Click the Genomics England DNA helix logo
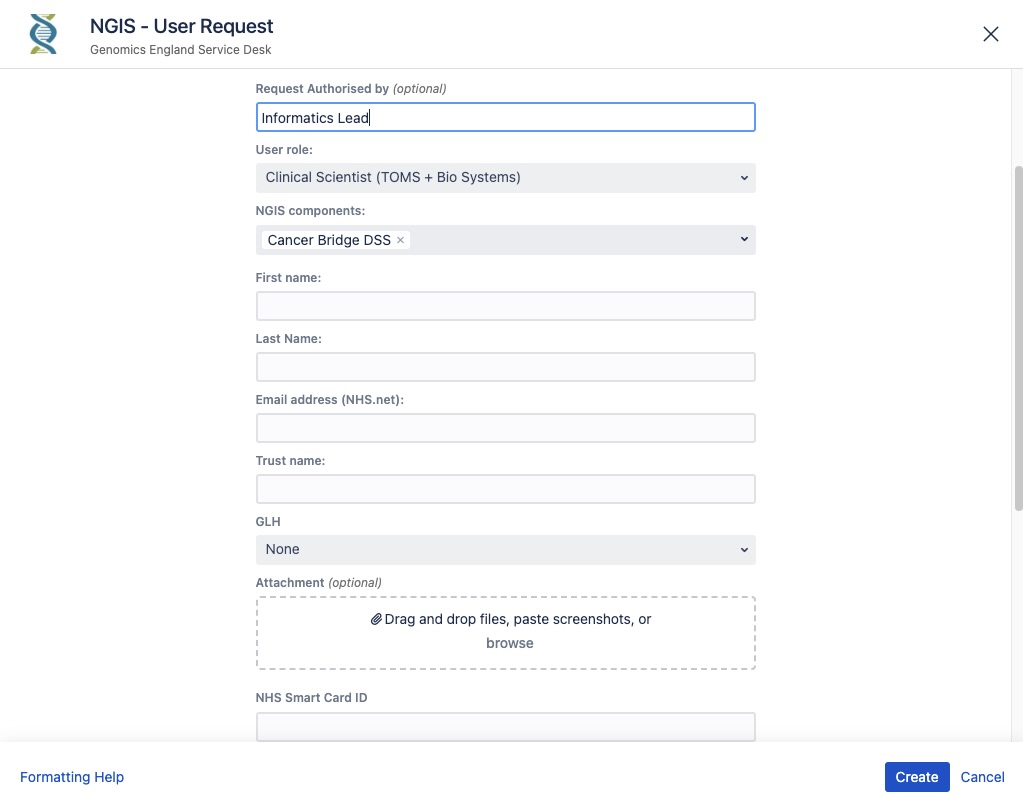 (43, 34)
